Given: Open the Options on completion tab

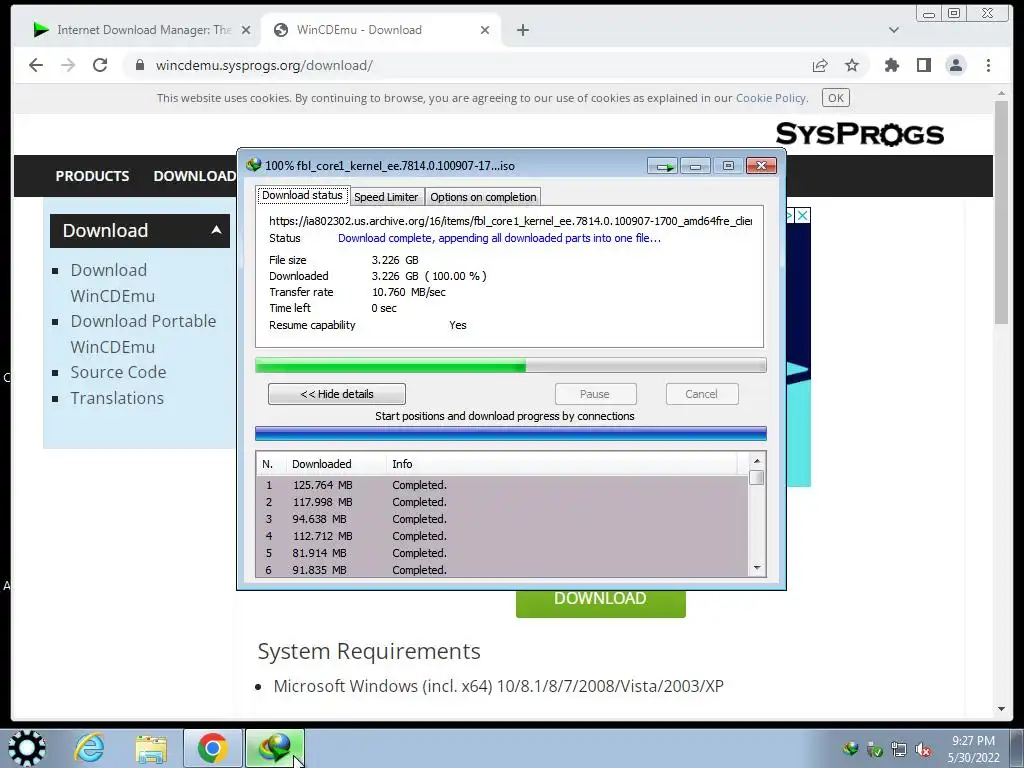Looking at the screenshot, I should (483, 197).
